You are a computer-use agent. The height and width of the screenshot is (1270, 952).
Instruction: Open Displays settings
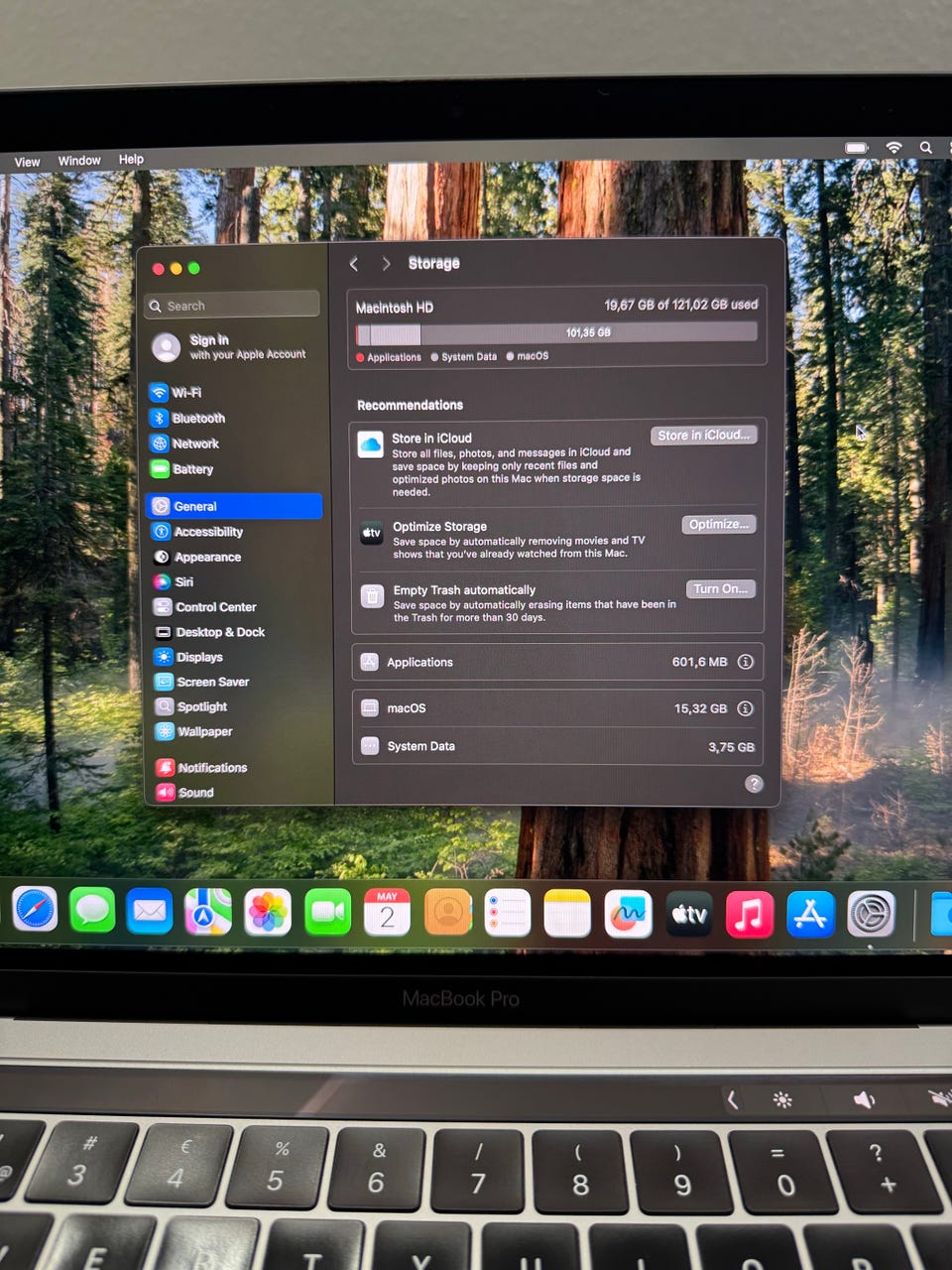click(188, 657)
